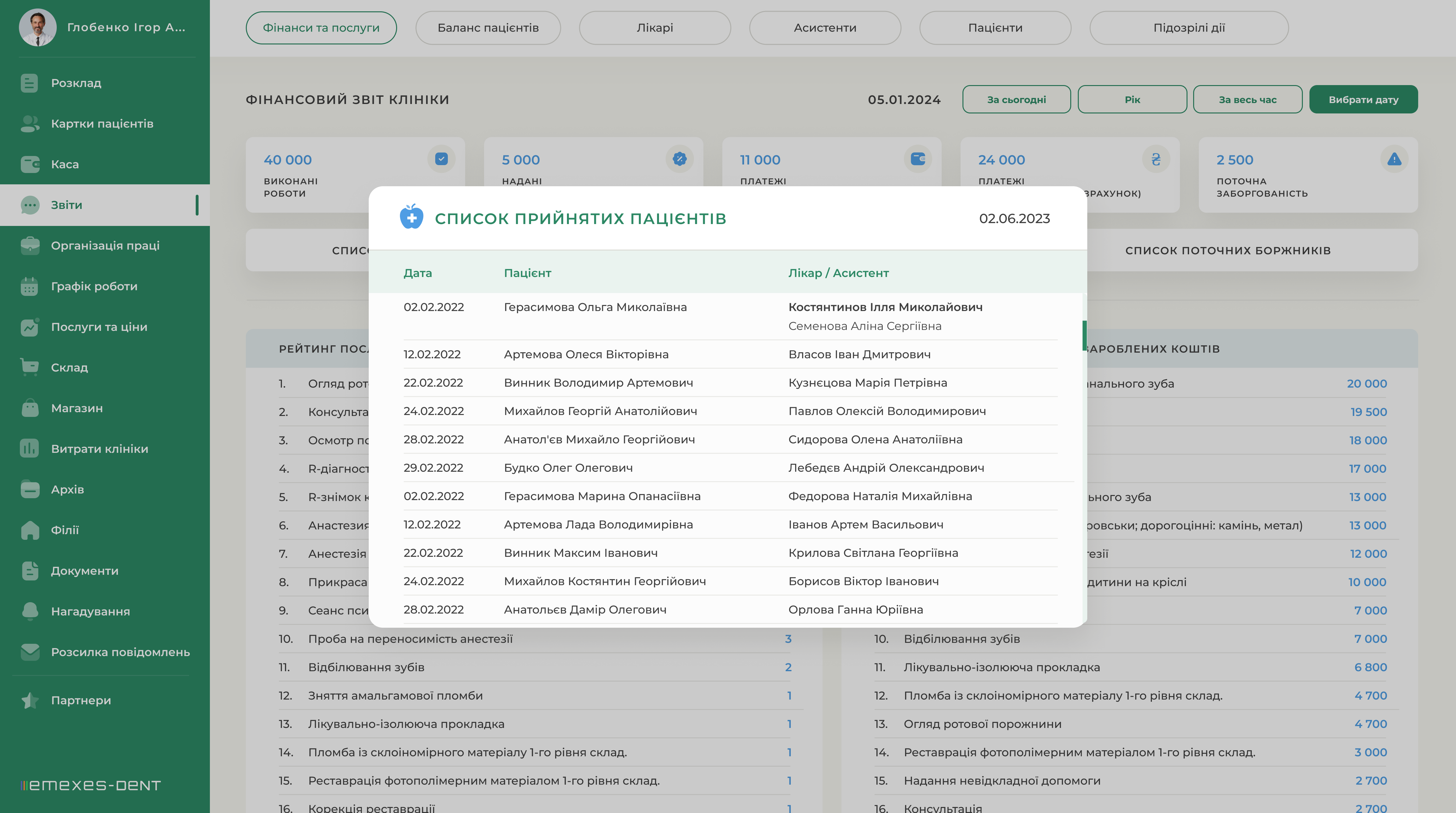Image resolution: width=1456 pixels, height=813 pixels.
Task: Switch to Фінанси та послуги tab
Action: (x=321, y=28)
